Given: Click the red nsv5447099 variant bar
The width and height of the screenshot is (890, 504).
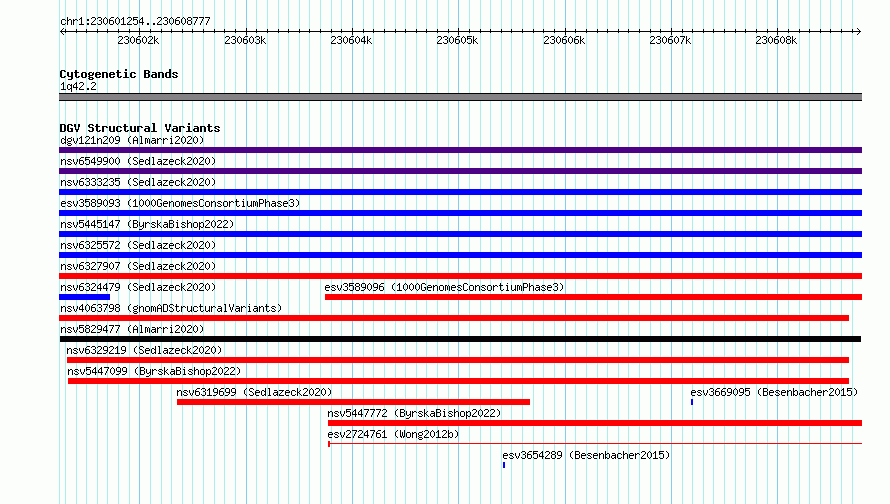Looking at the screenshot, I should tap(458, 381).
